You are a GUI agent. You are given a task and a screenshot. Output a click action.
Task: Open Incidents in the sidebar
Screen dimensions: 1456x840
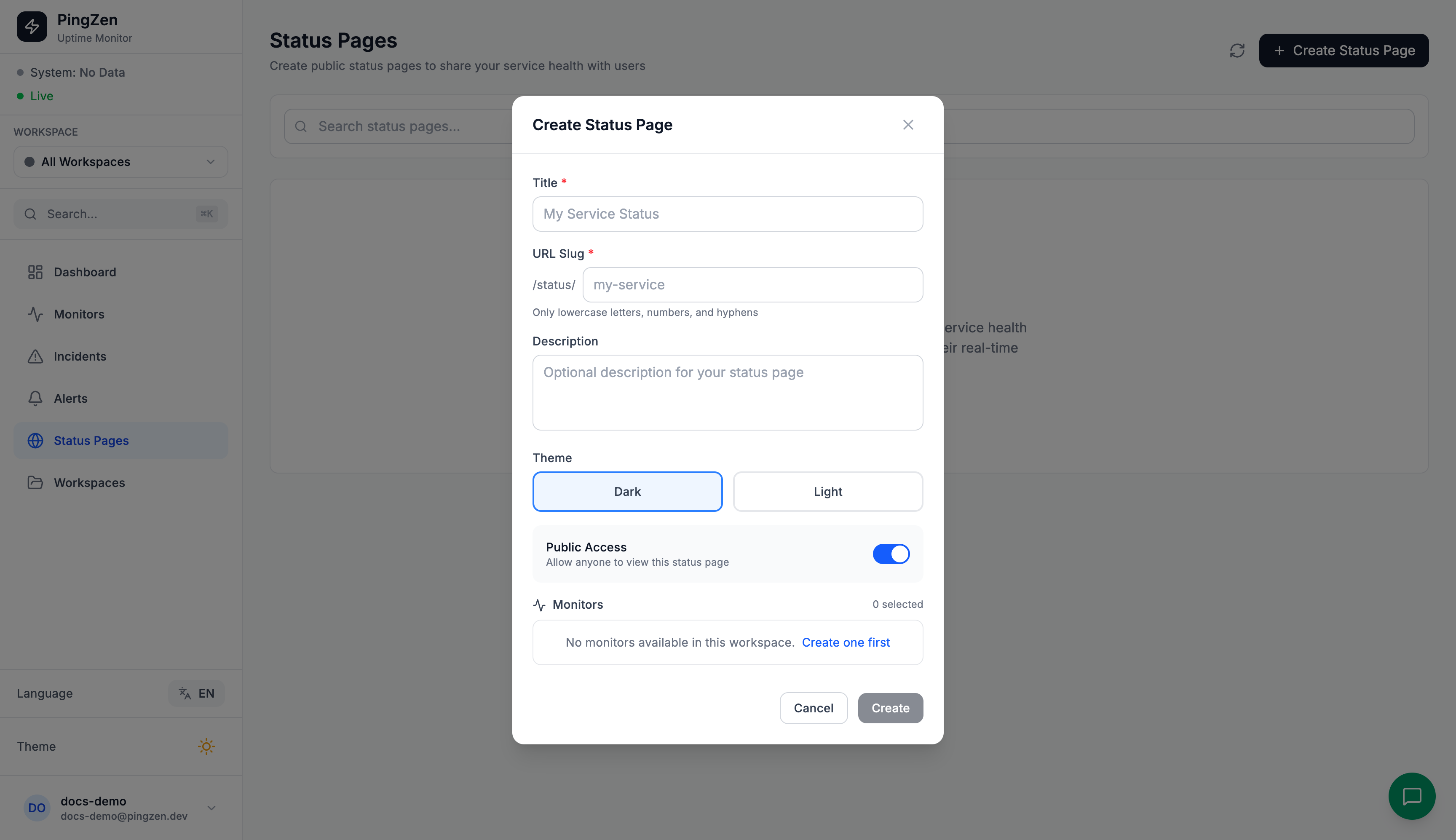(x=120, y=356)
